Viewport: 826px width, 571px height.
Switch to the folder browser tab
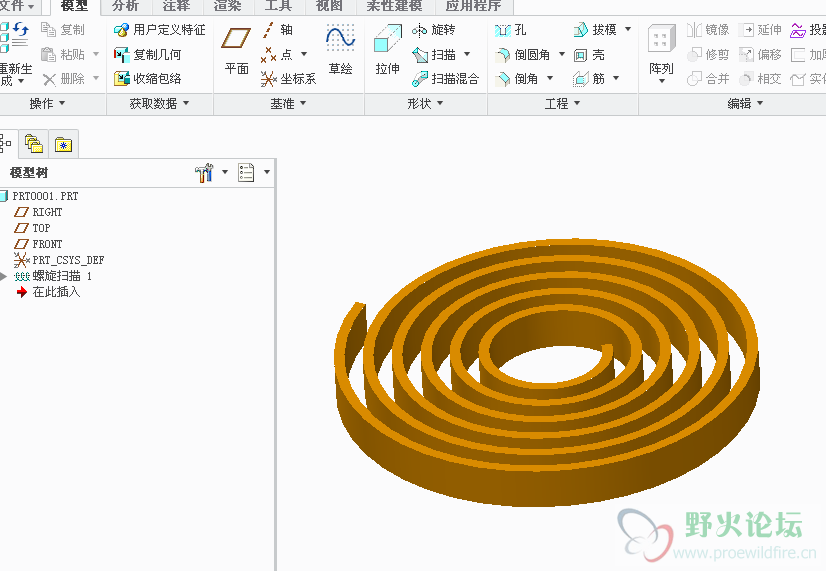34,144
